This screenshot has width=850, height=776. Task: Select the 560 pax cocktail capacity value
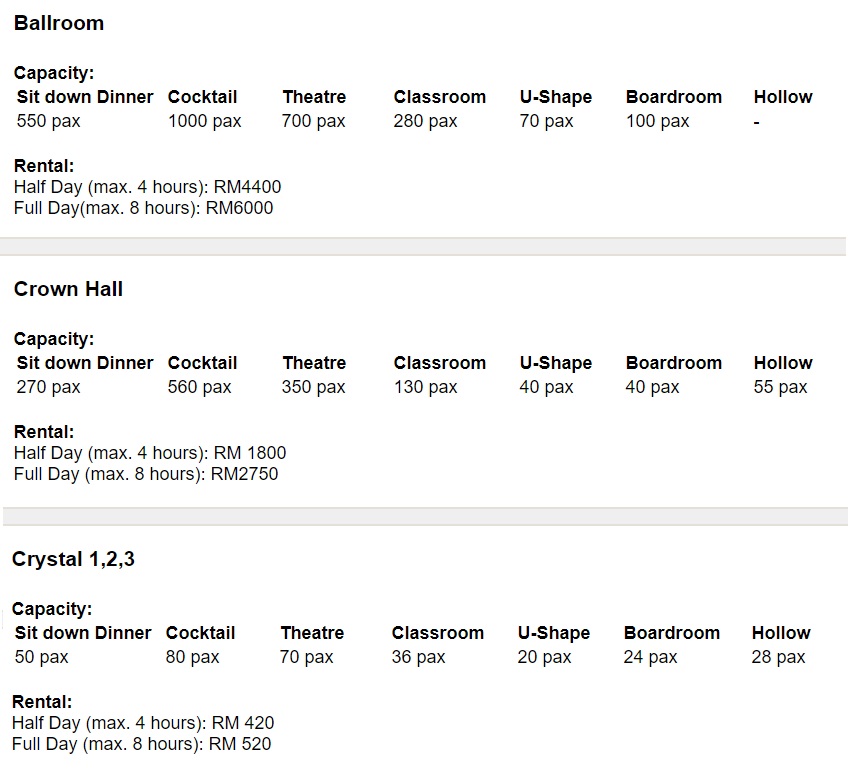coord(200,387)
